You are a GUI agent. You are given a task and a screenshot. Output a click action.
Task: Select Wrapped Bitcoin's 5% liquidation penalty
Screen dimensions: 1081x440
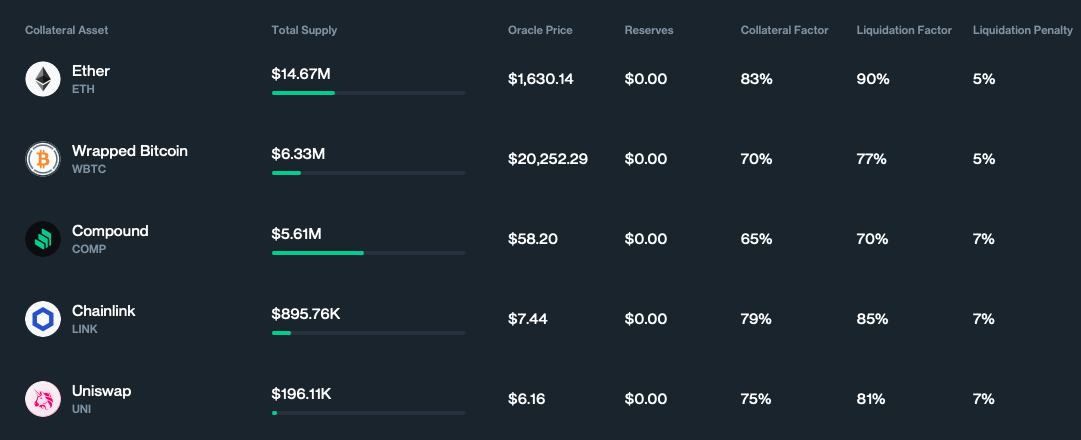(984, 159)
